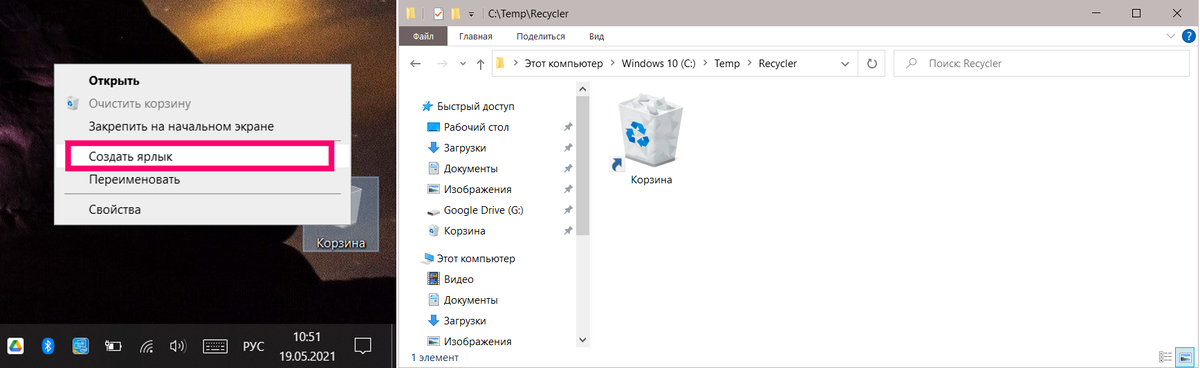Open Документы under Этот компьютер

[x=470, y=300]
